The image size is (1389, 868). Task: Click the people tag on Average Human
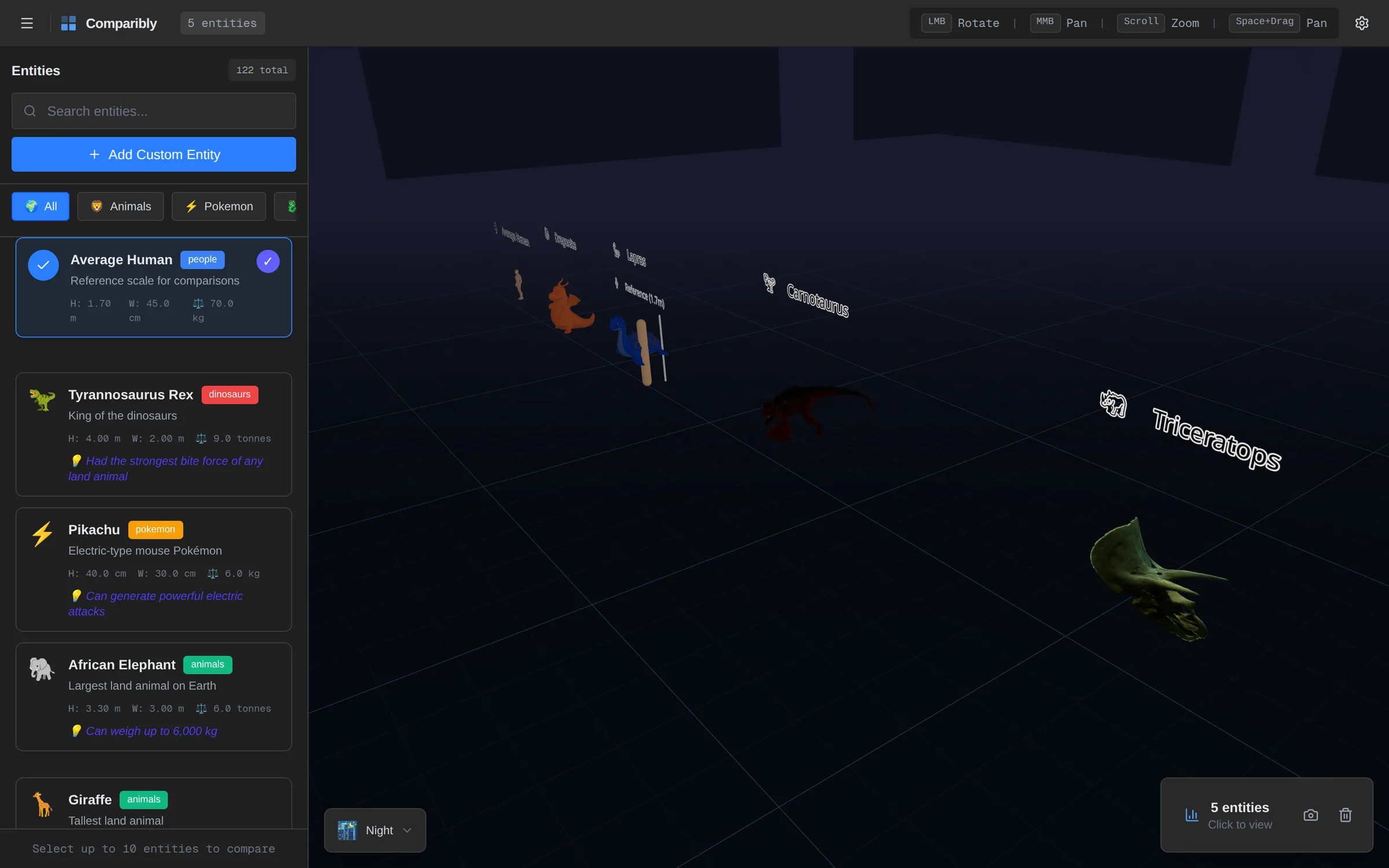pyautogui.click(x=202, y=259)
